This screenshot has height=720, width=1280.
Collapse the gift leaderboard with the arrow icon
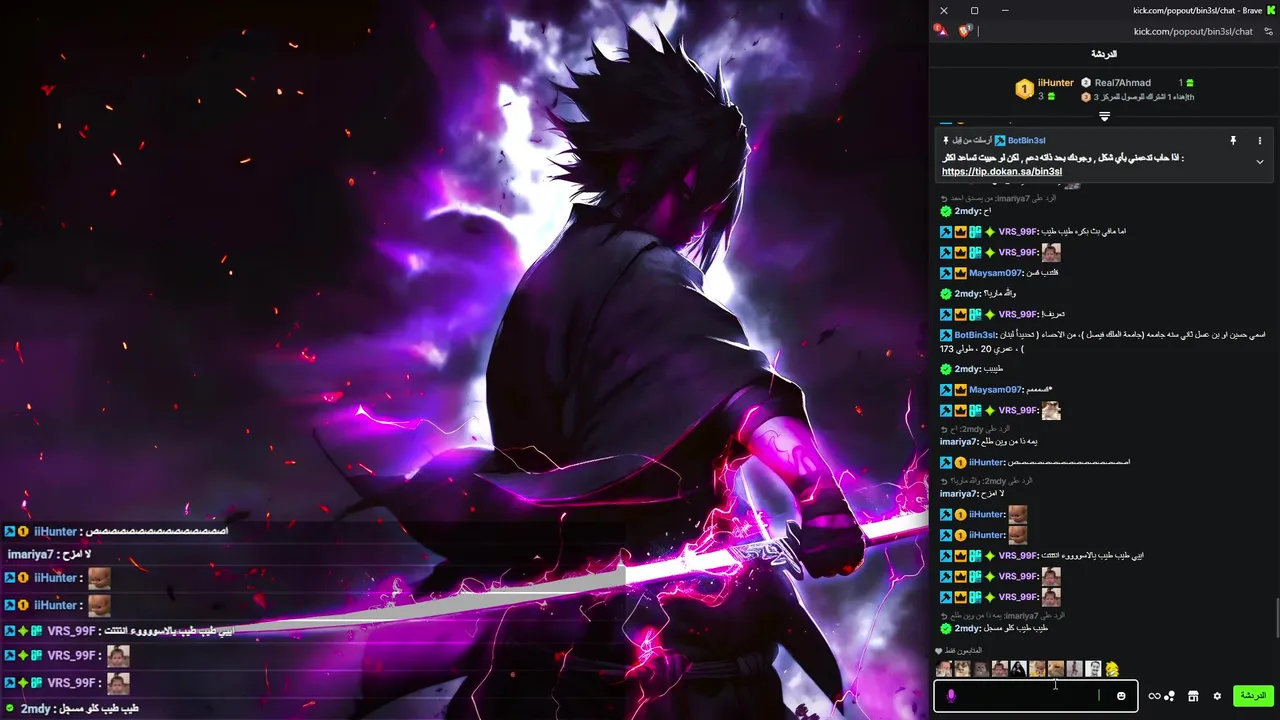pos(1104,117)
